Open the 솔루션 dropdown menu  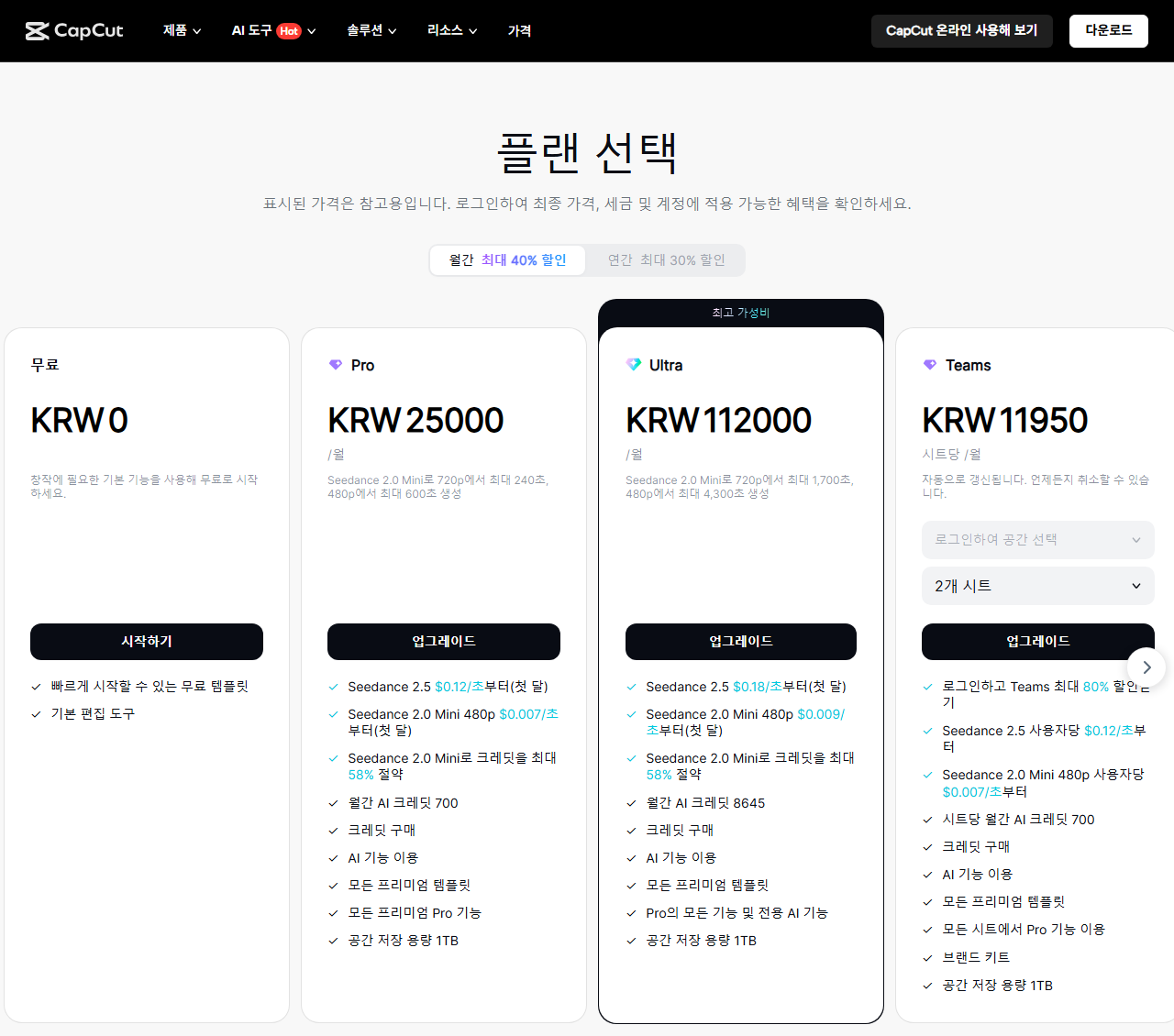pos(371,31)
